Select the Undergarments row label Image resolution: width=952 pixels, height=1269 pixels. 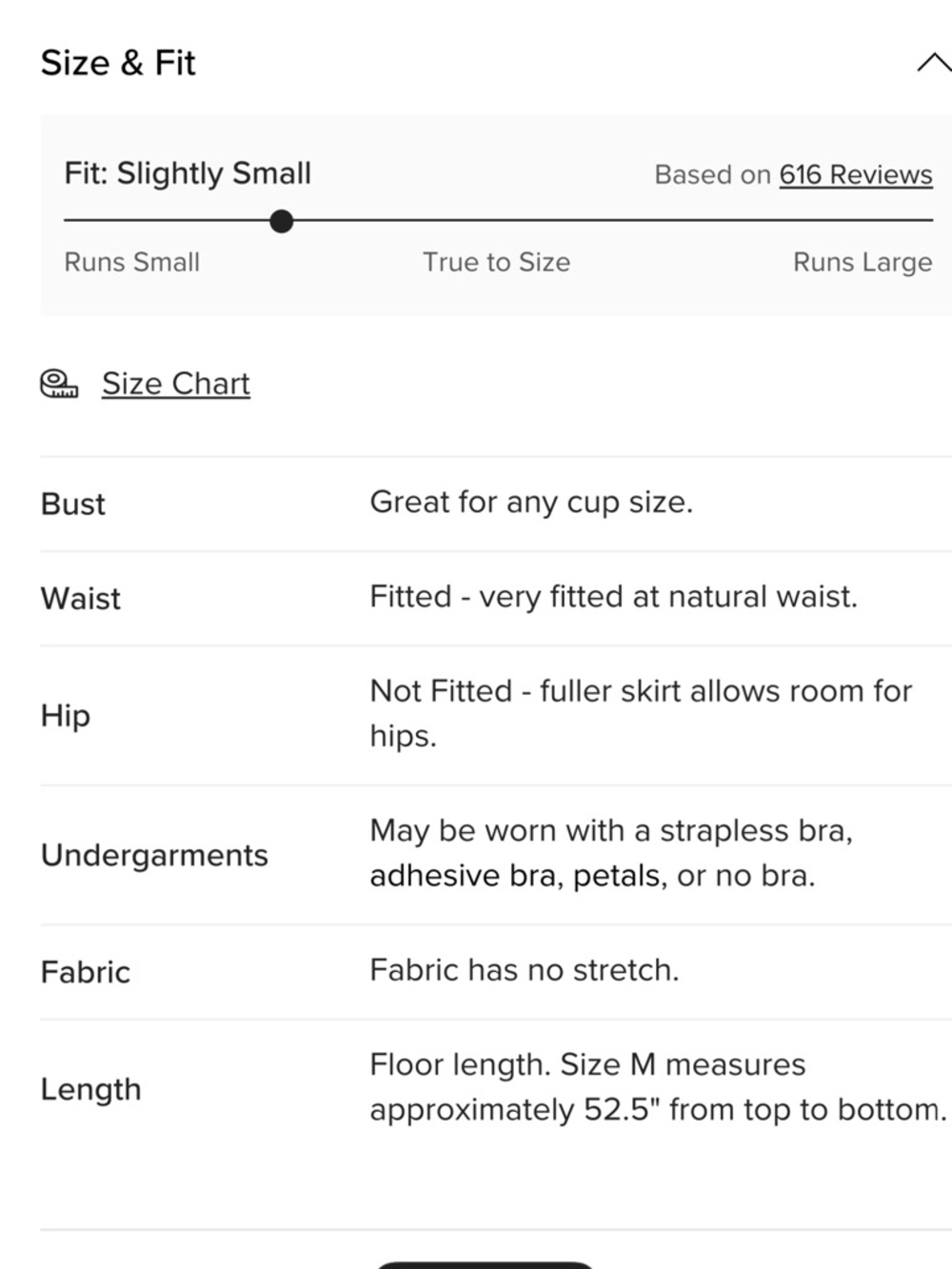pos(154,855)
